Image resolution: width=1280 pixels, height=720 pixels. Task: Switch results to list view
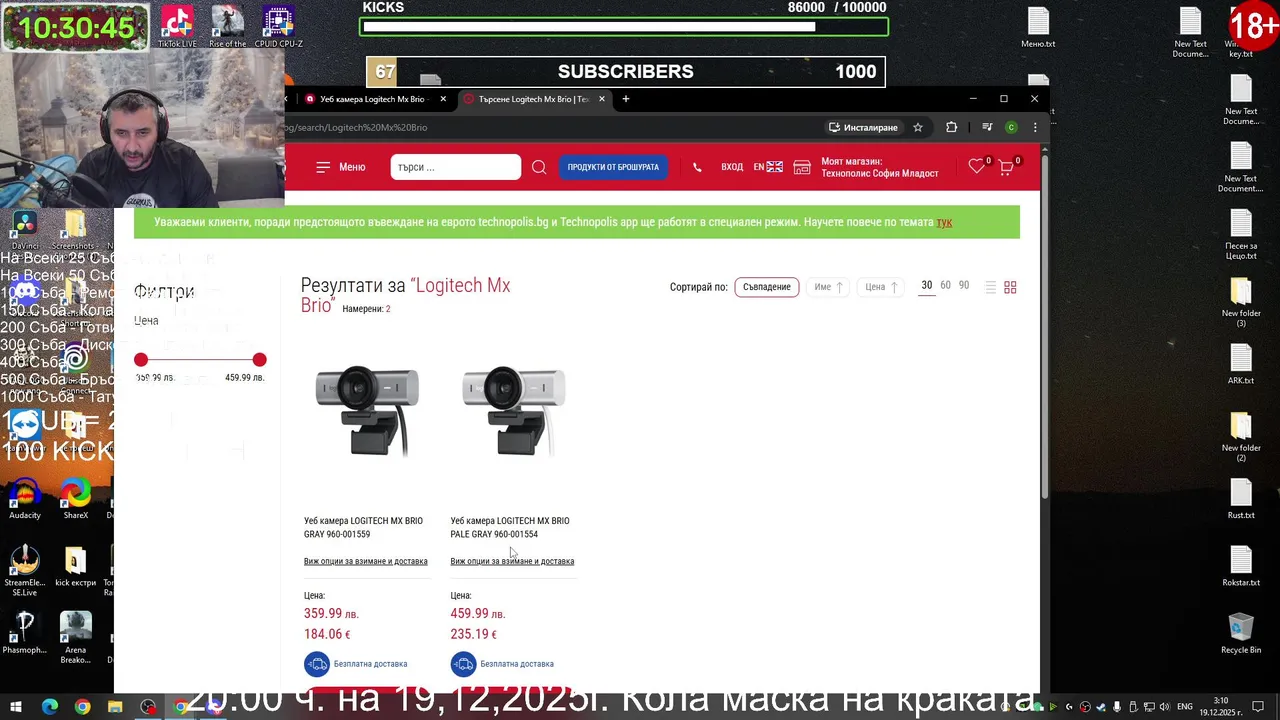990,287
